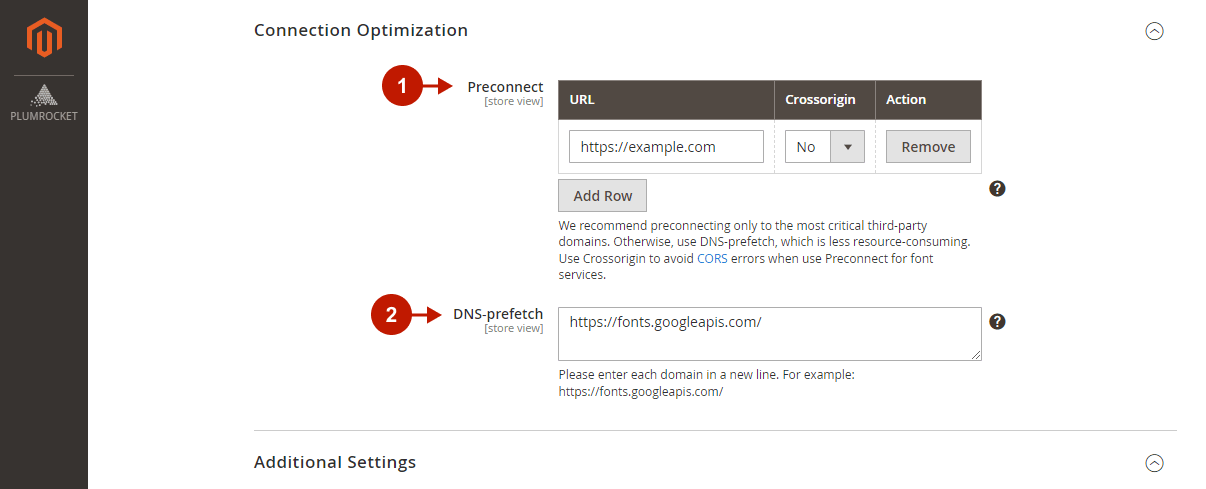Collapse the Additional Settings section chevron

1154,463
